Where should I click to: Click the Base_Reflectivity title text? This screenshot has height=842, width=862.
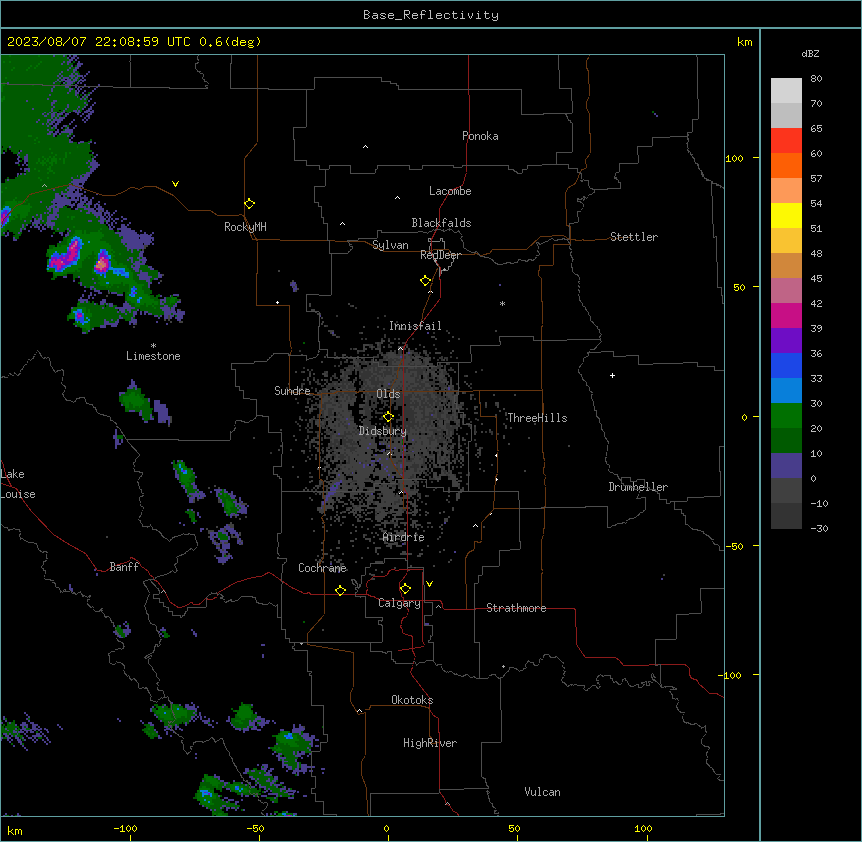coord(430,15)
